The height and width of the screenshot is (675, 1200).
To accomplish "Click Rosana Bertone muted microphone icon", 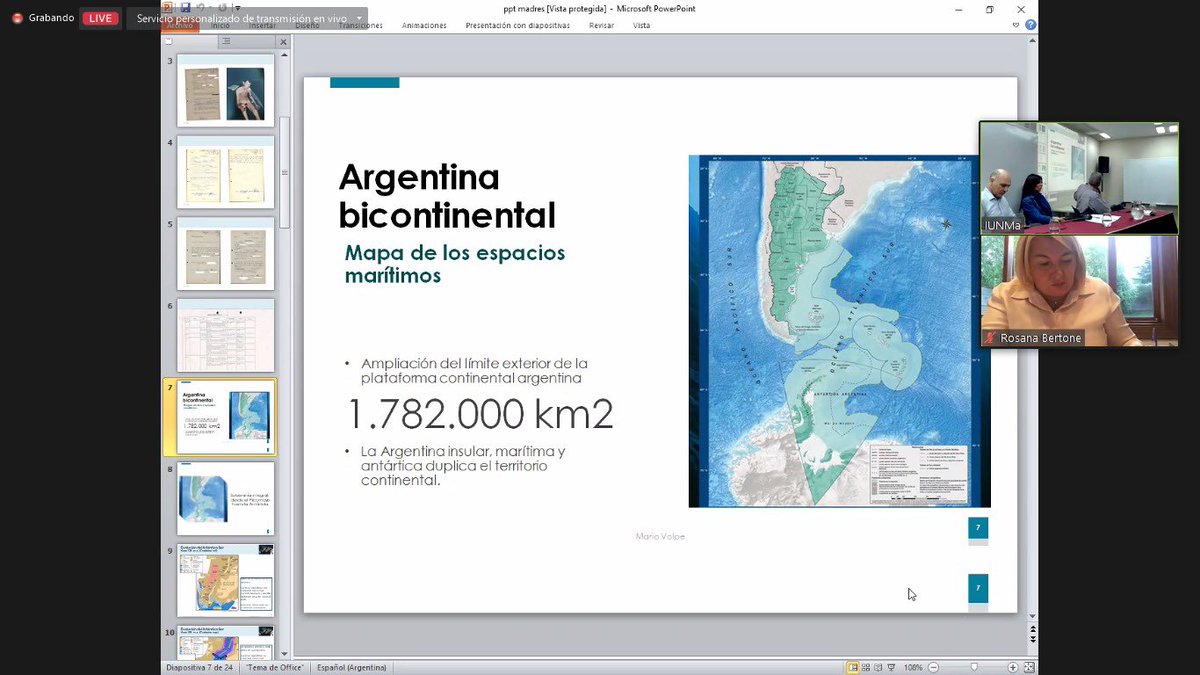I will click(x=989, y=338).
